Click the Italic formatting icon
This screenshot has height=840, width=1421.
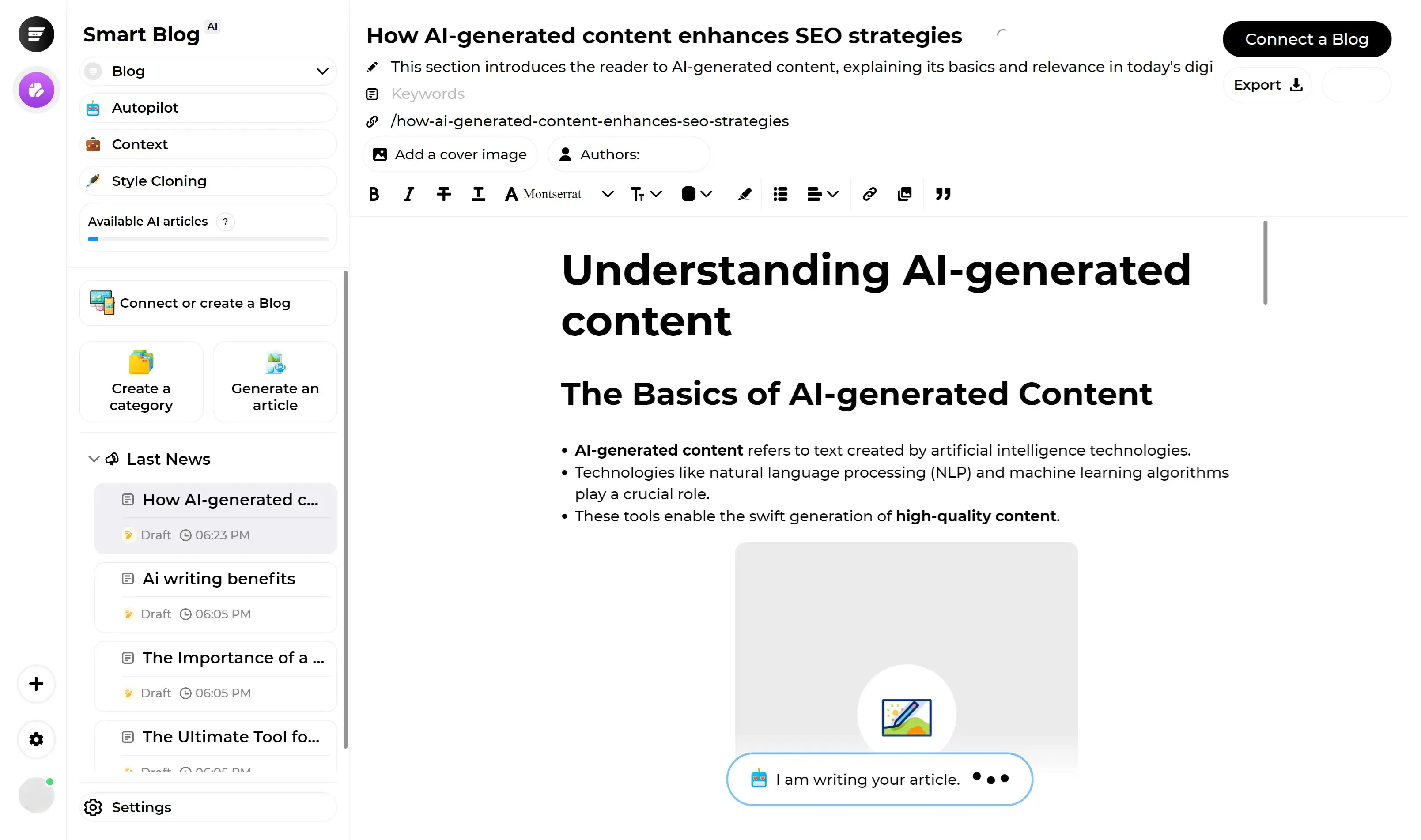coord(408,194)
